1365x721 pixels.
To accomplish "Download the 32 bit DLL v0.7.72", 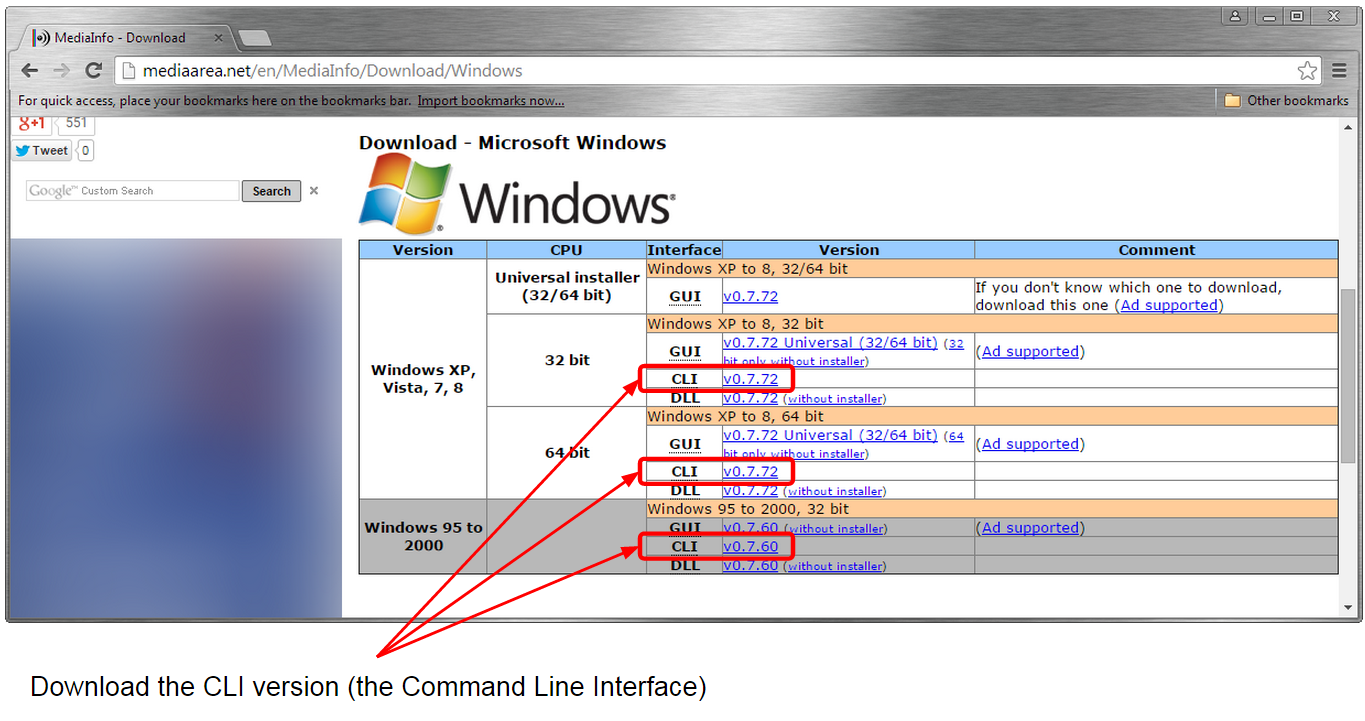I will click(750, 398).
